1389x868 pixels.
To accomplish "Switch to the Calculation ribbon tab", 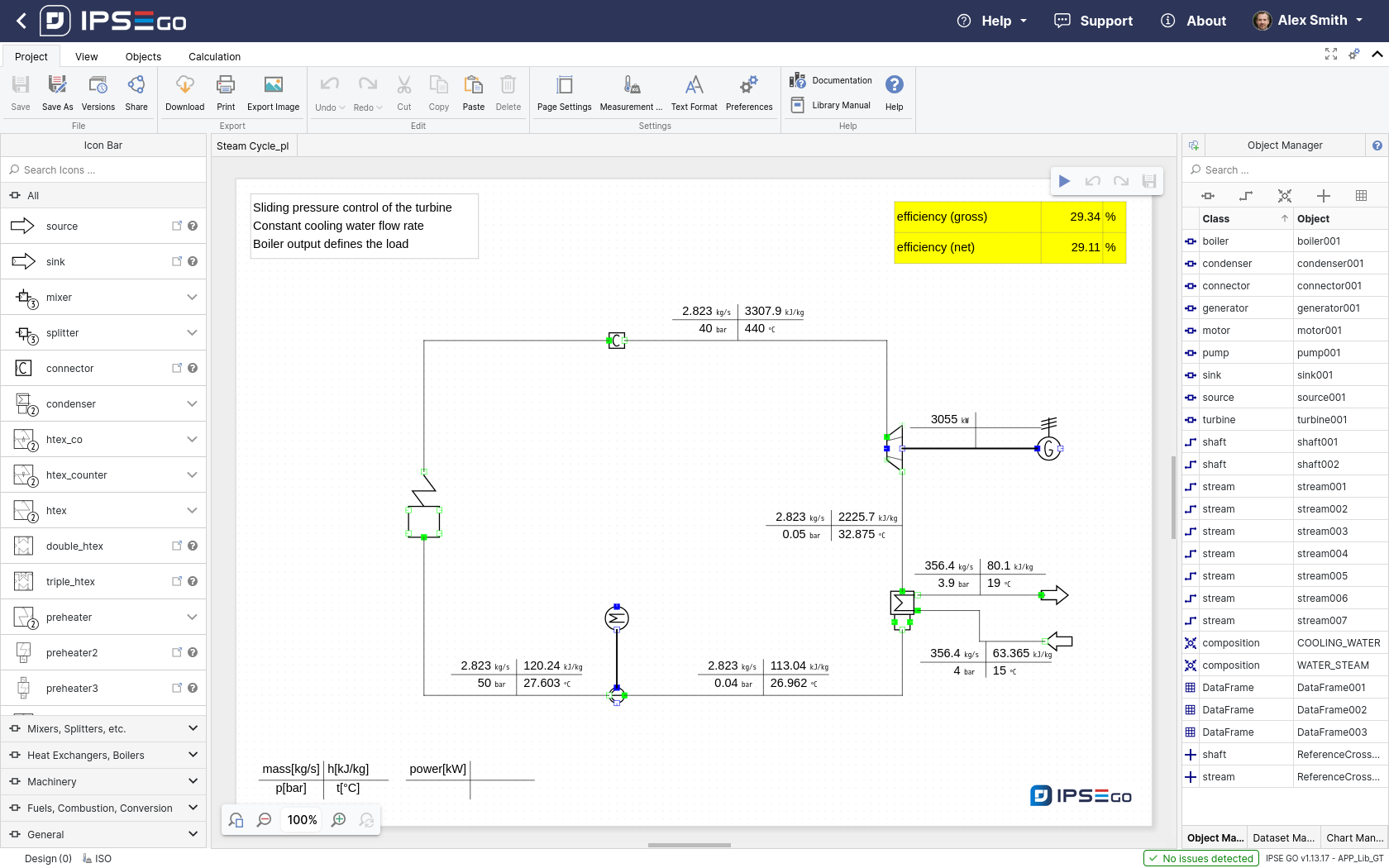I will tap(214, 57).
